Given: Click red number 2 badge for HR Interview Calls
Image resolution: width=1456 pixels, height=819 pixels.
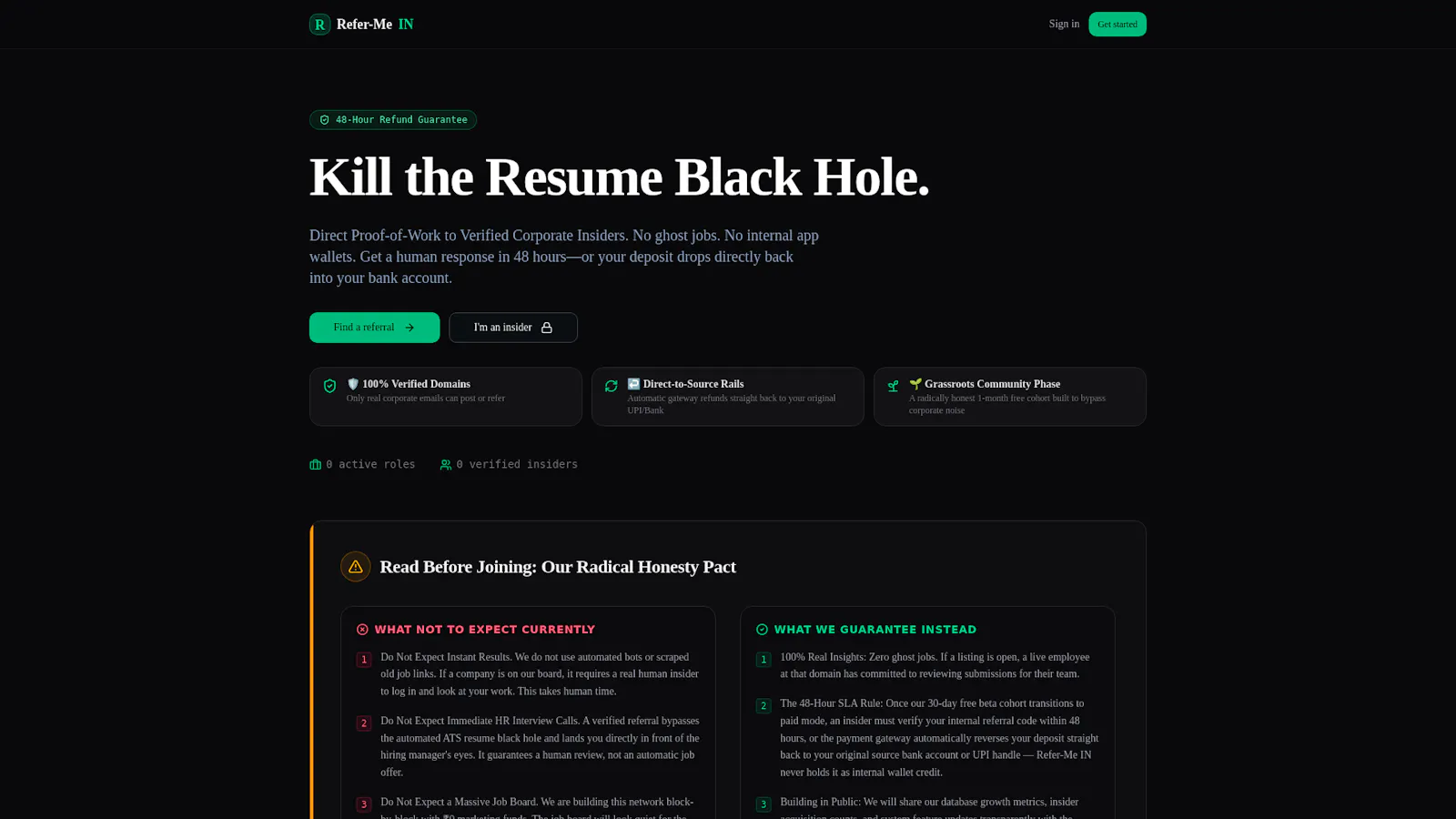Looking at the screenshot, I should pyautogui.click(x=364, y=723).
